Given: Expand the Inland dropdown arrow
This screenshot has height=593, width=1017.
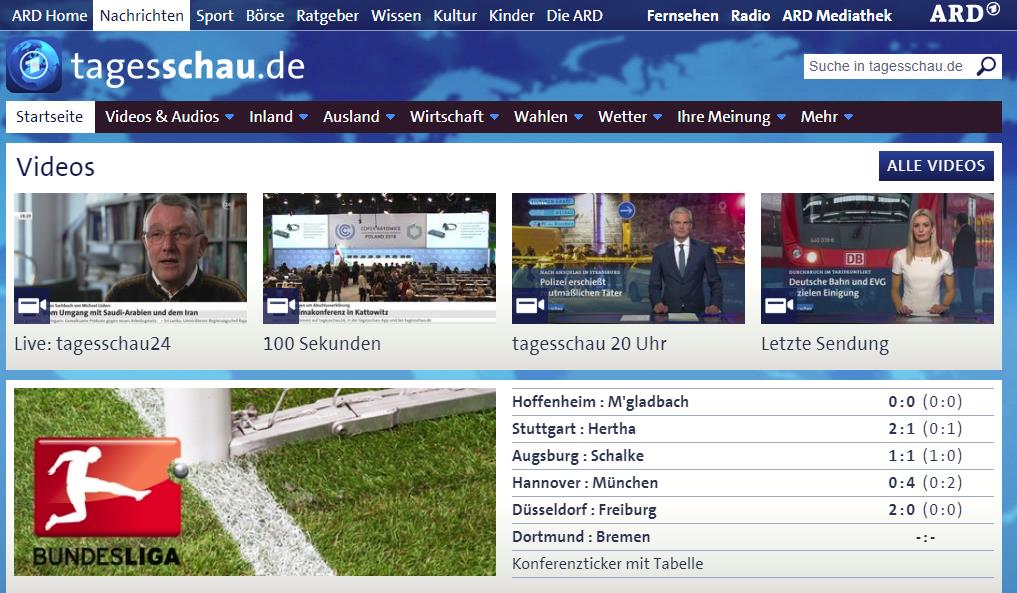Looking at the screenshot, I should (x=303, y=117).
